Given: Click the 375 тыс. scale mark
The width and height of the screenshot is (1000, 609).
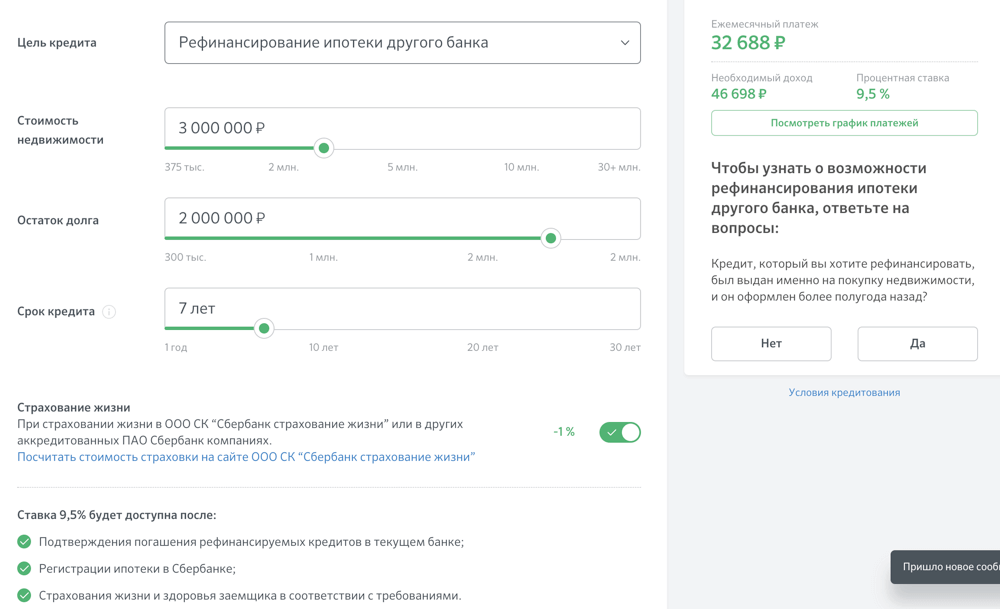Looking at the screenshot, I should [x=184, y=167].
